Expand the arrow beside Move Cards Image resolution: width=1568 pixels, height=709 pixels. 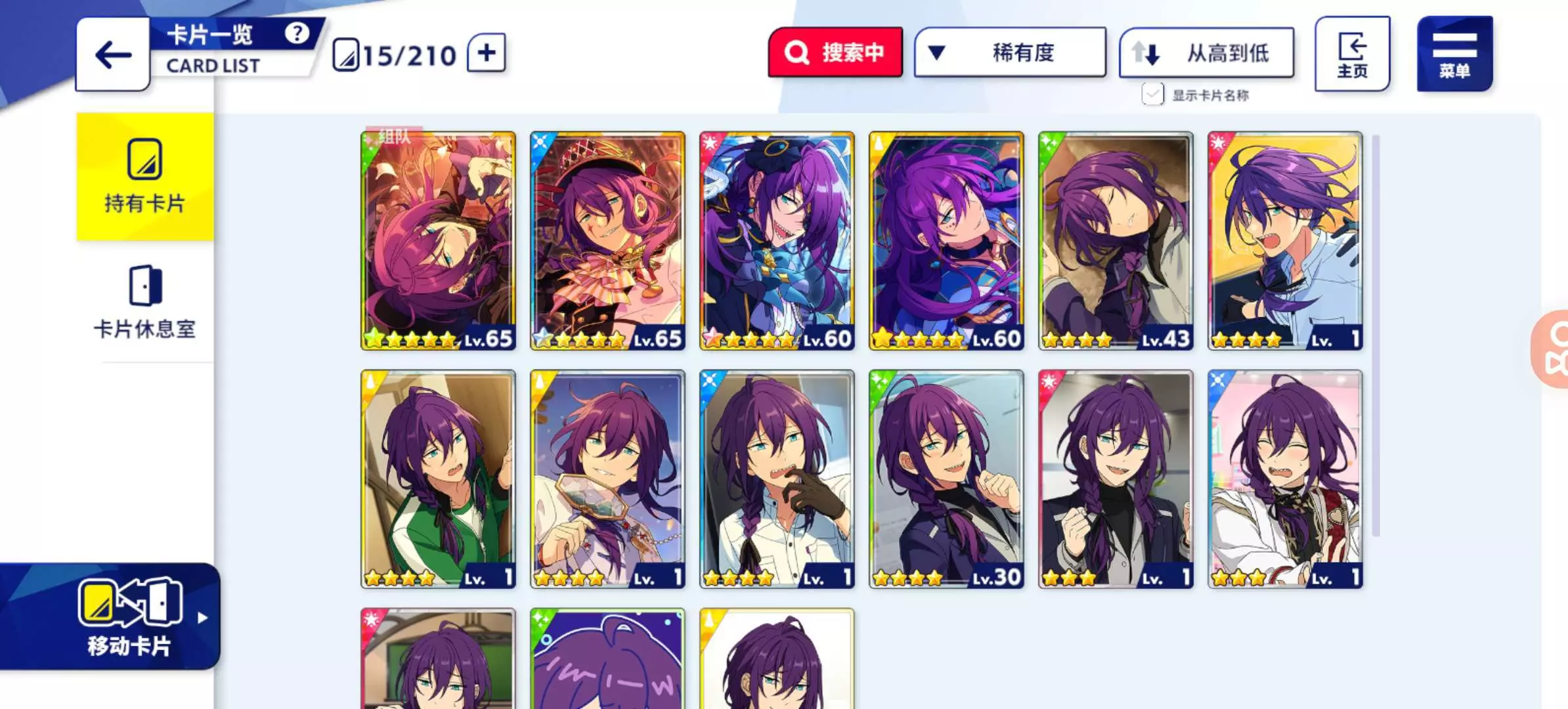pos(202,618)
